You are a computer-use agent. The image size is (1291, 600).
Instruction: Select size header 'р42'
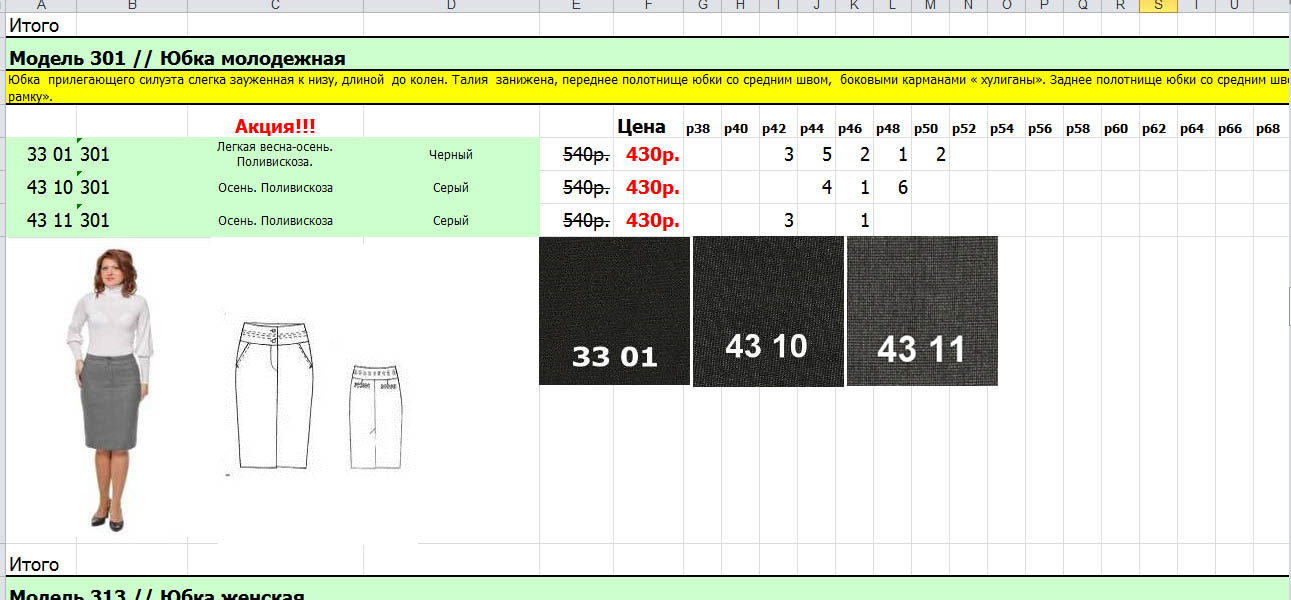[773, 129]
